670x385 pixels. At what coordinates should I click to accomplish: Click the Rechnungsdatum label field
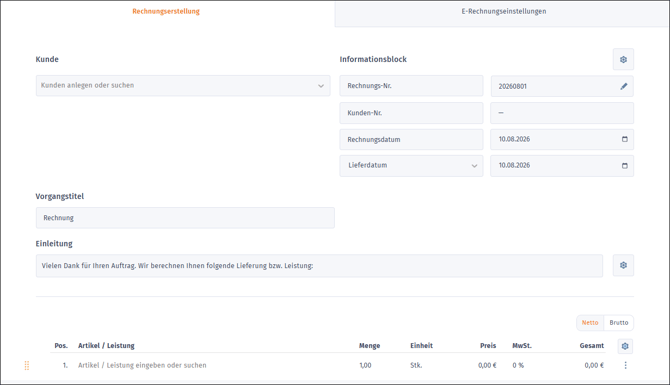coord(411,139)
